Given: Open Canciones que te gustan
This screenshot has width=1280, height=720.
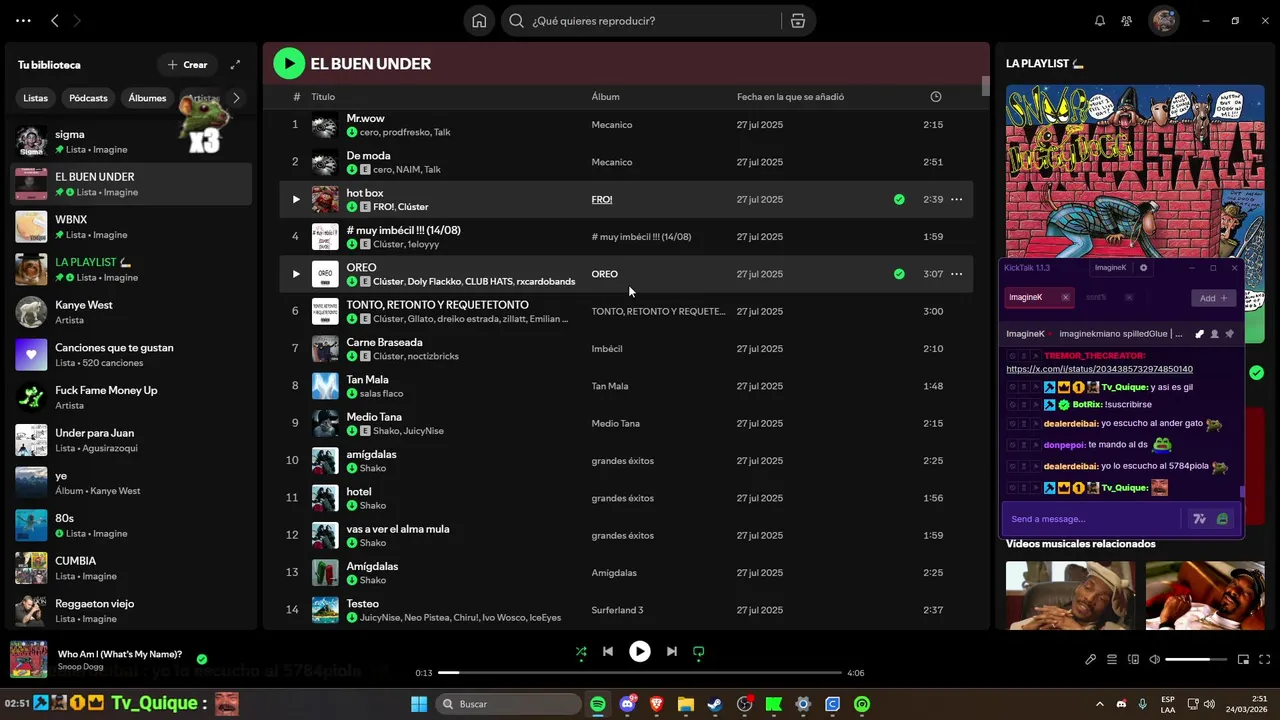Looking at the screenshot, I should tap(131, 354).
